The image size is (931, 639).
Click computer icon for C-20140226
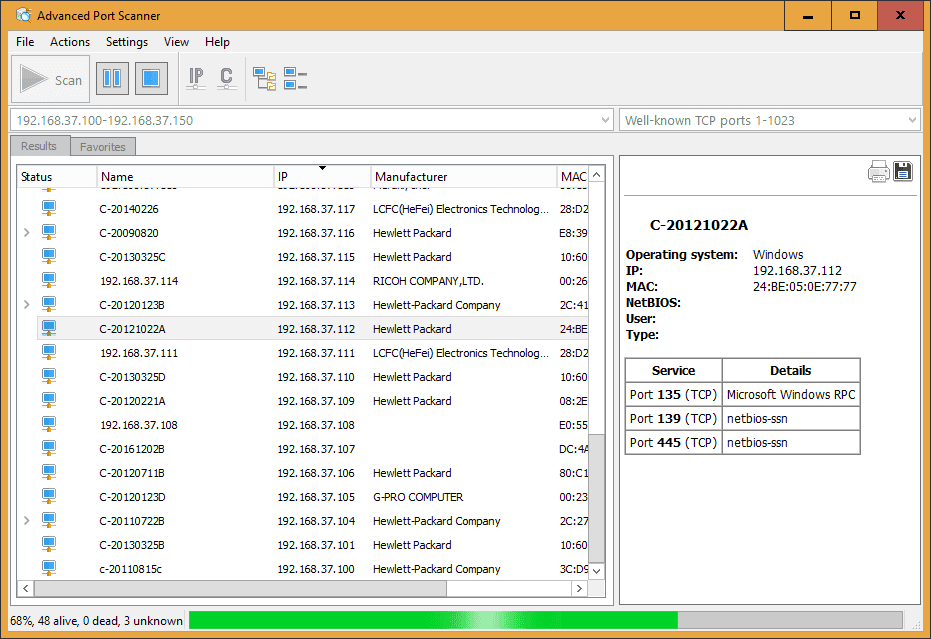49,209
